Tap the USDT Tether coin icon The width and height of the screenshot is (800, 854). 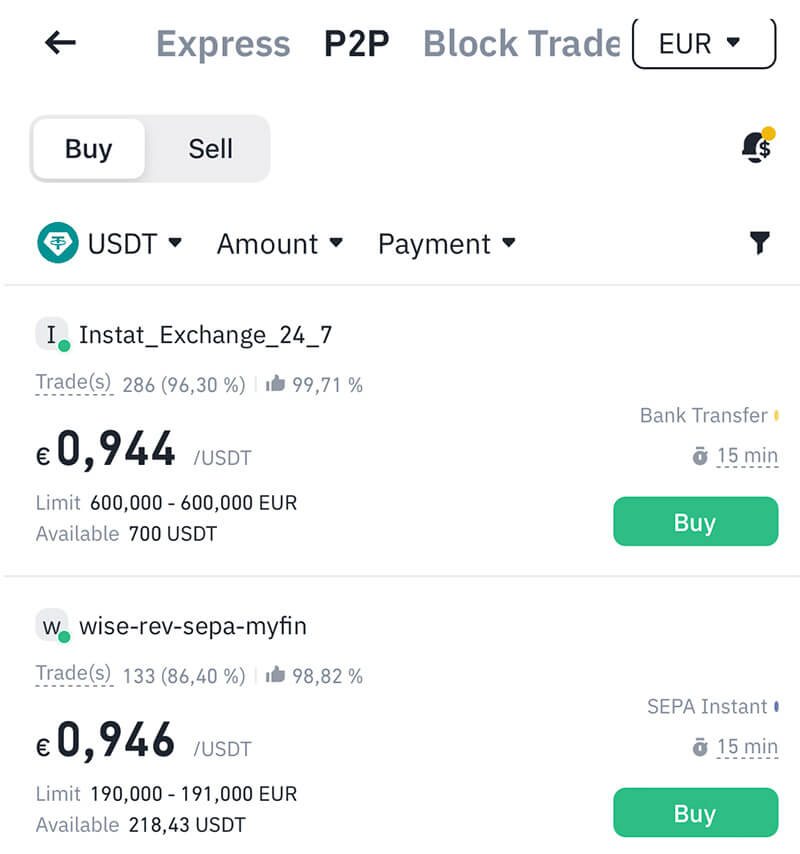[58, 243]
